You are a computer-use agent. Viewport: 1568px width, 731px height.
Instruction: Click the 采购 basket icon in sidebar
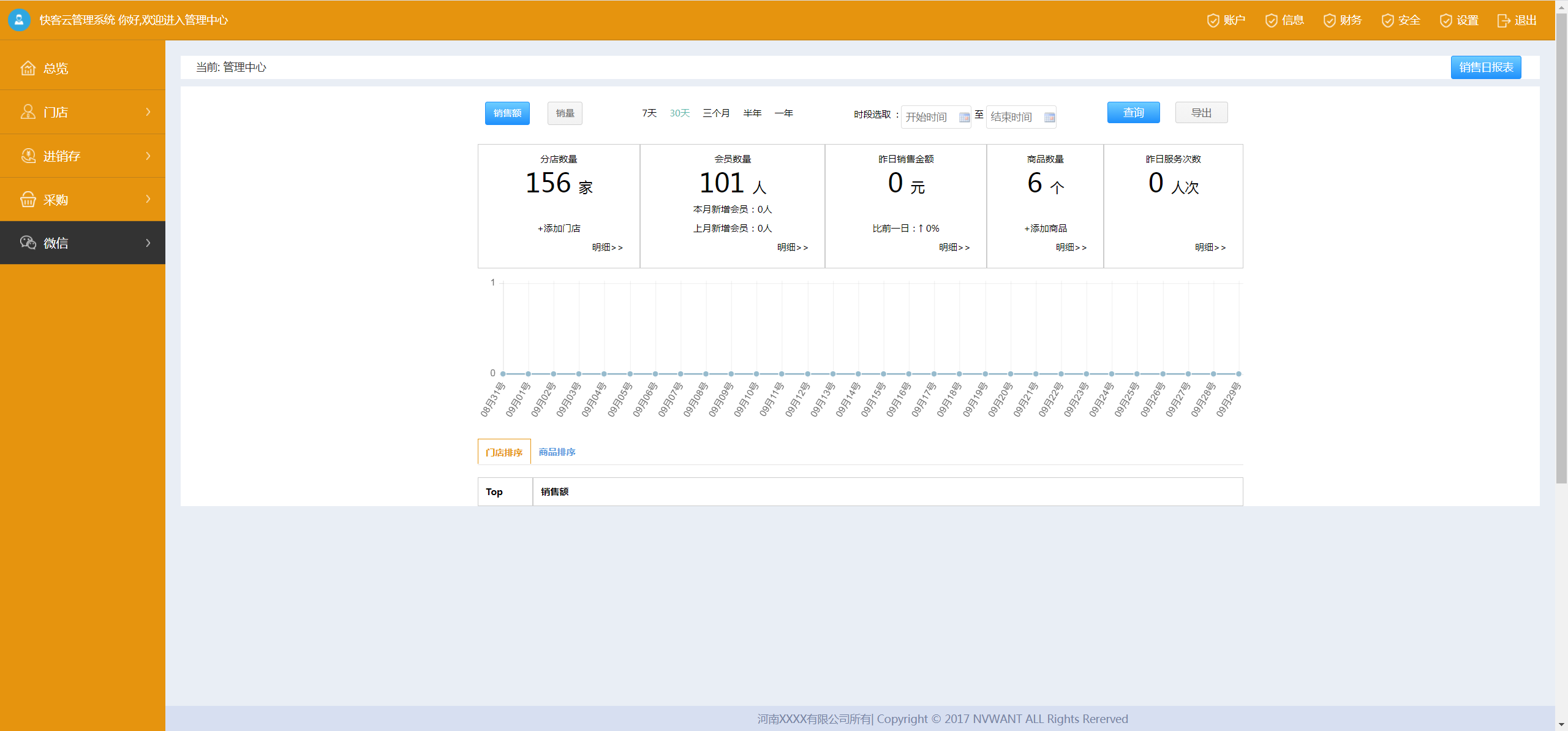point(28,199)
